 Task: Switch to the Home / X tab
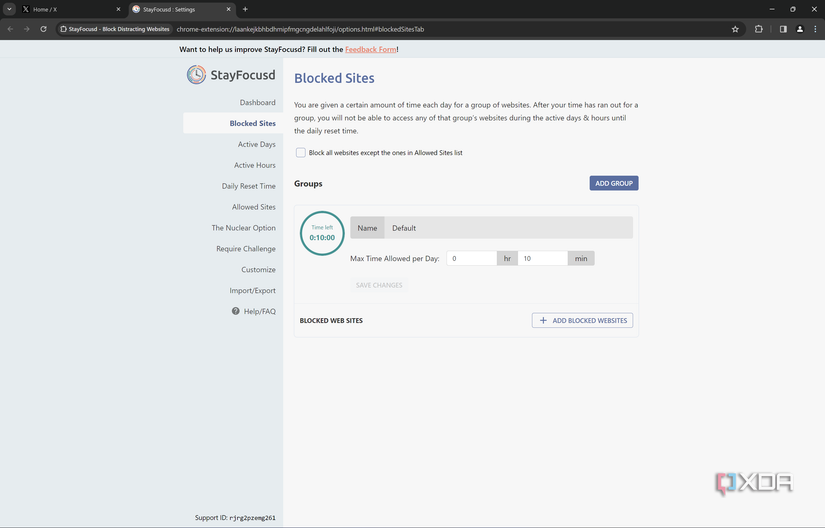click(72, 9)
